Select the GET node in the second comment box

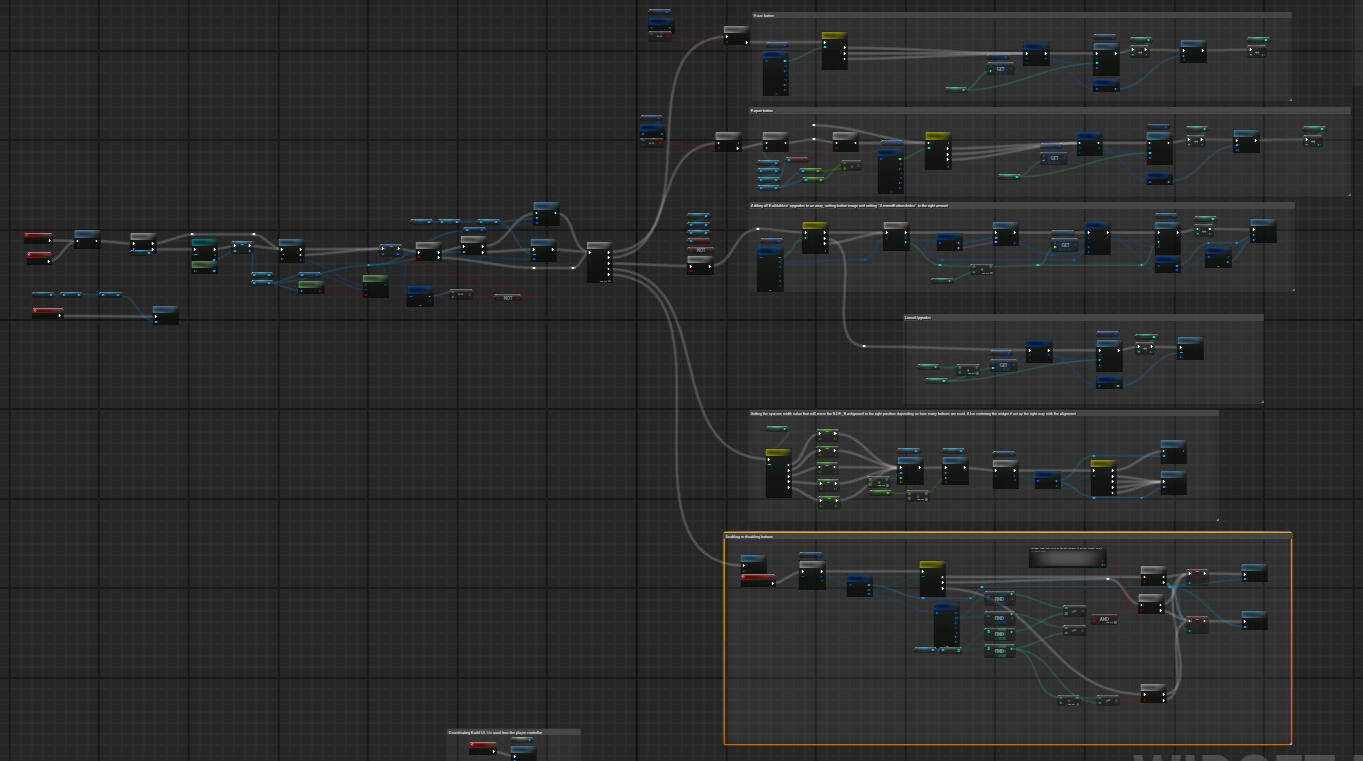tap(1054, 158)
